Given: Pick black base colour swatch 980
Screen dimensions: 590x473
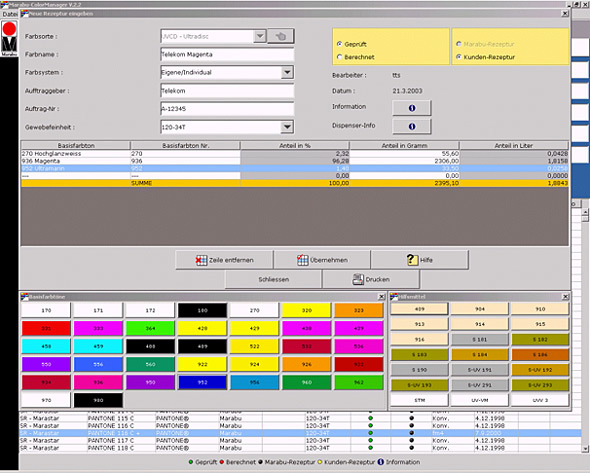Looking at the screenshot, I should pyautogui.click(x=98, y=400).
